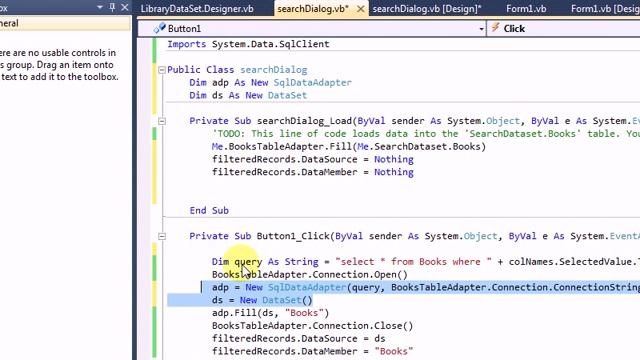Click the filteredRecords.DataMember = Nothing line
640x360 pixels.
313,172
